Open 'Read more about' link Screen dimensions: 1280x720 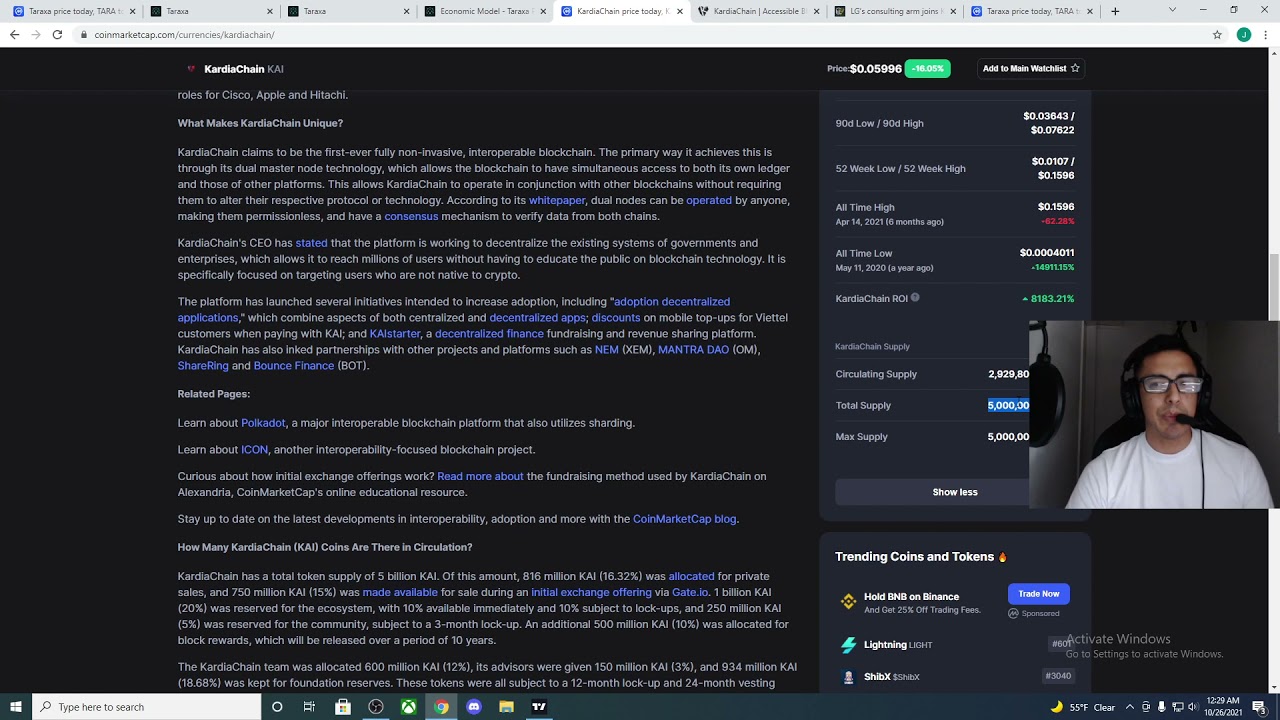[x=480, y=477]
